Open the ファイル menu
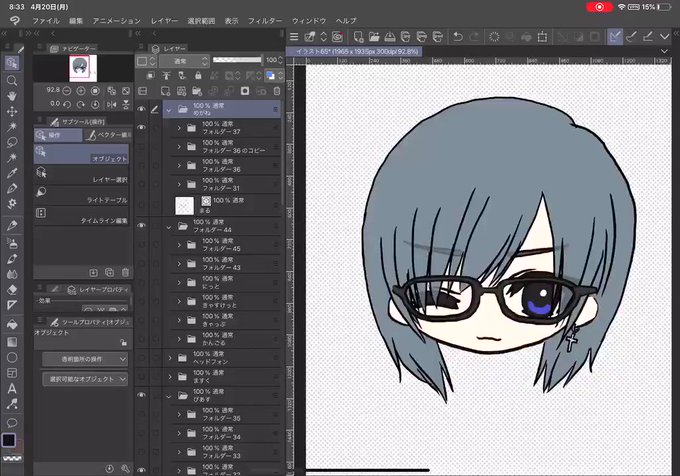Image resolution: width=680 pixels, height=476 pixels. coord(46,21)
